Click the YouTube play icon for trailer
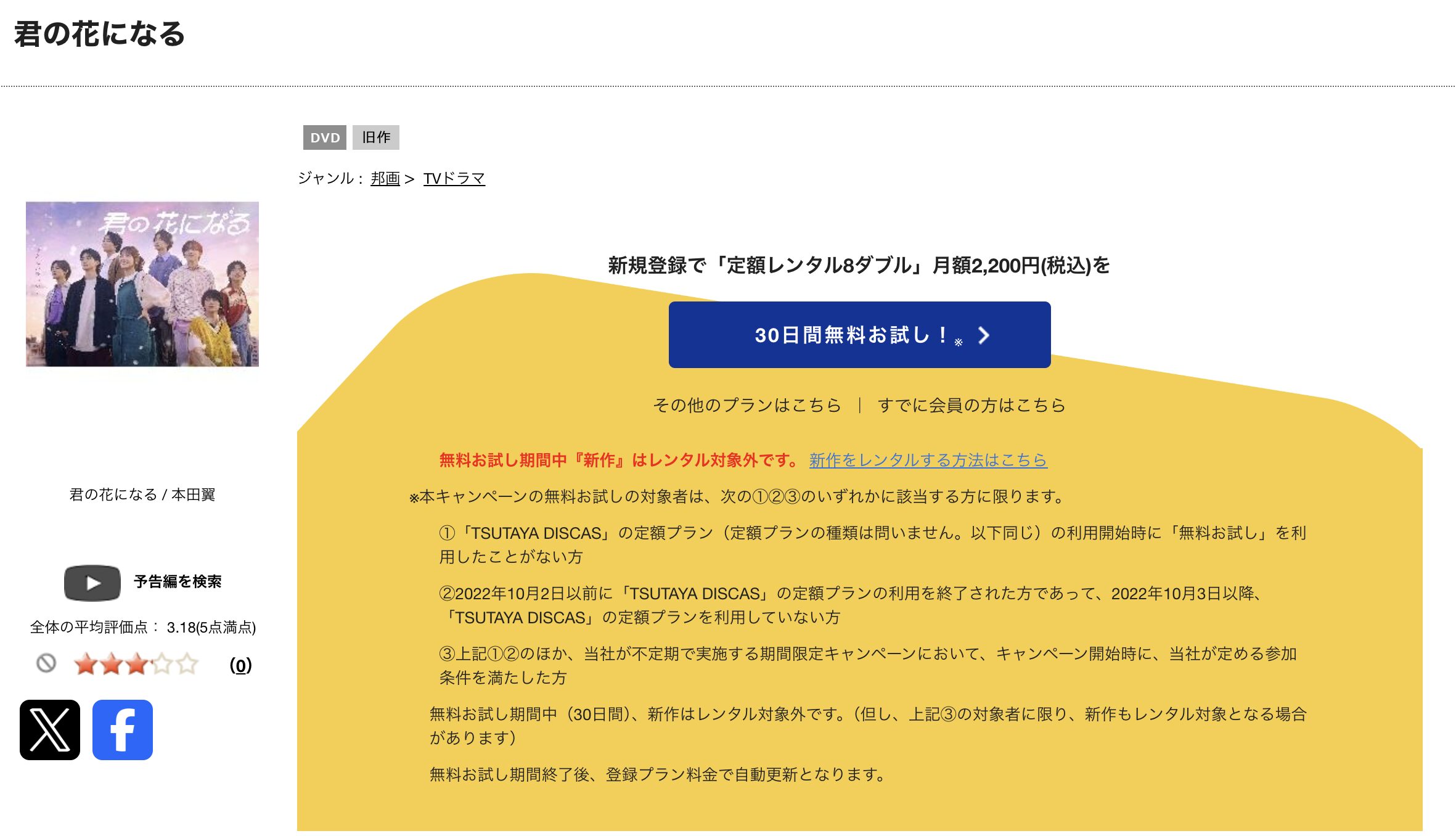1456x836 pixels. tap(92, 583)
